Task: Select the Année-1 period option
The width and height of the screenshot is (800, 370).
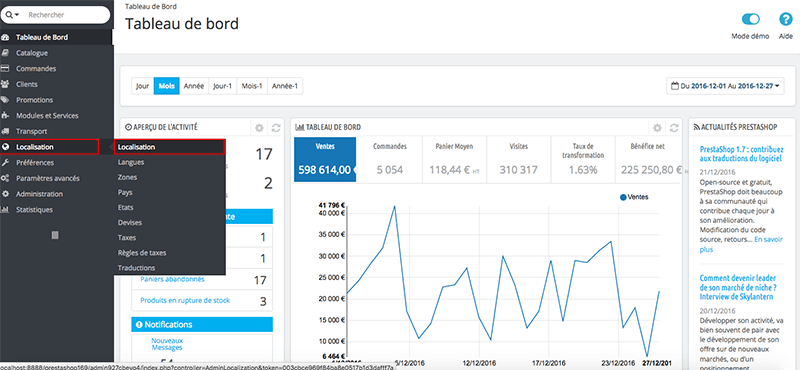Action: point(285,86)
